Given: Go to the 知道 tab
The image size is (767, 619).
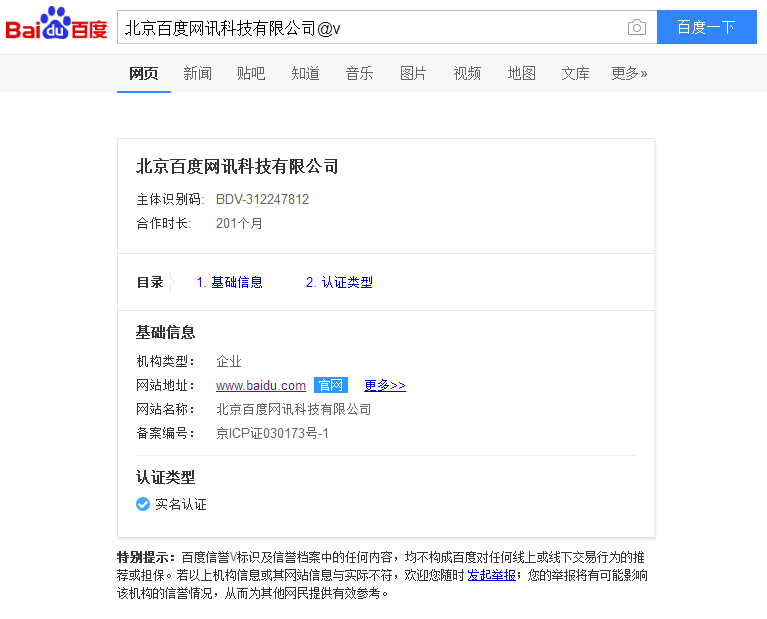Looking at the screenshot, I should tap(305, 73).
